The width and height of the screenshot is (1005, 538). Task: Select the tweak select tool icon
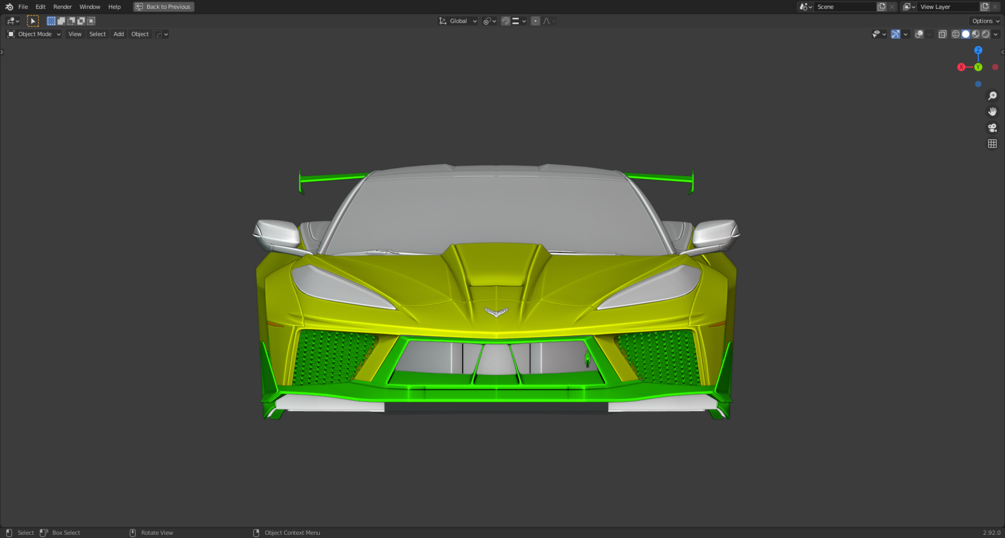(33, 21)
